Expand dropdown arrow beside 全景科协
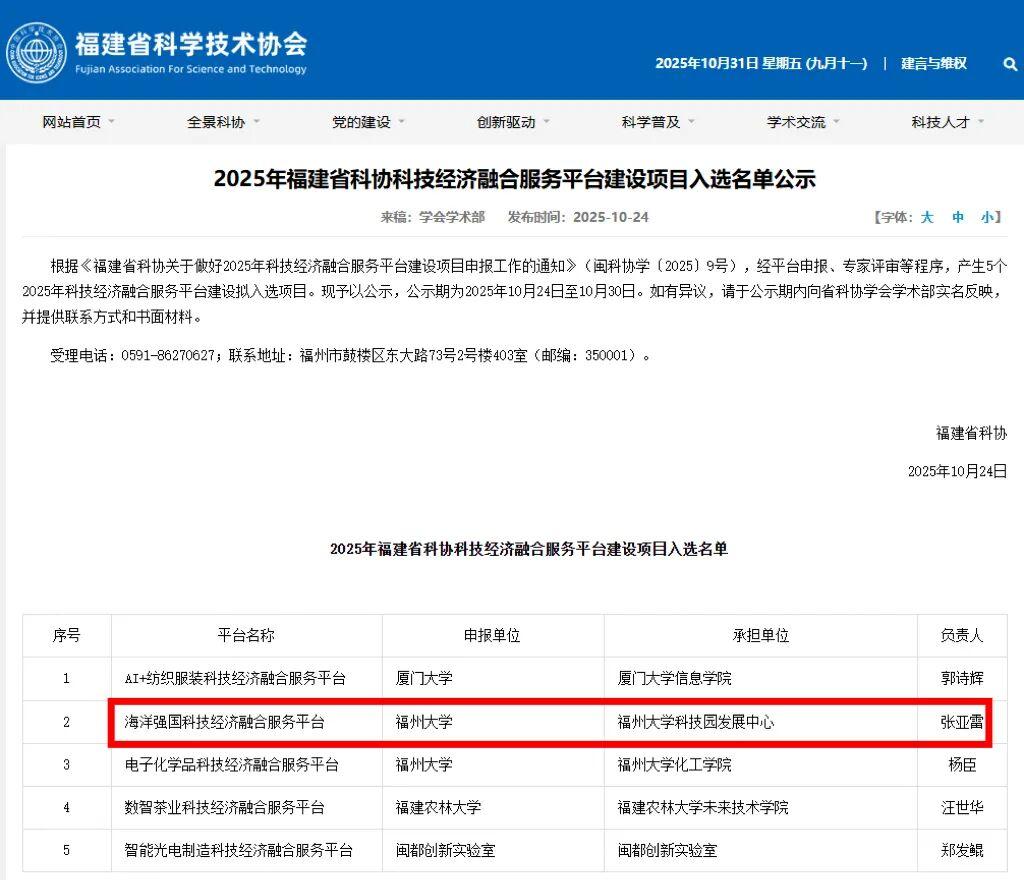The height and width of the screenshot is (880, 1024). (256, 121)
